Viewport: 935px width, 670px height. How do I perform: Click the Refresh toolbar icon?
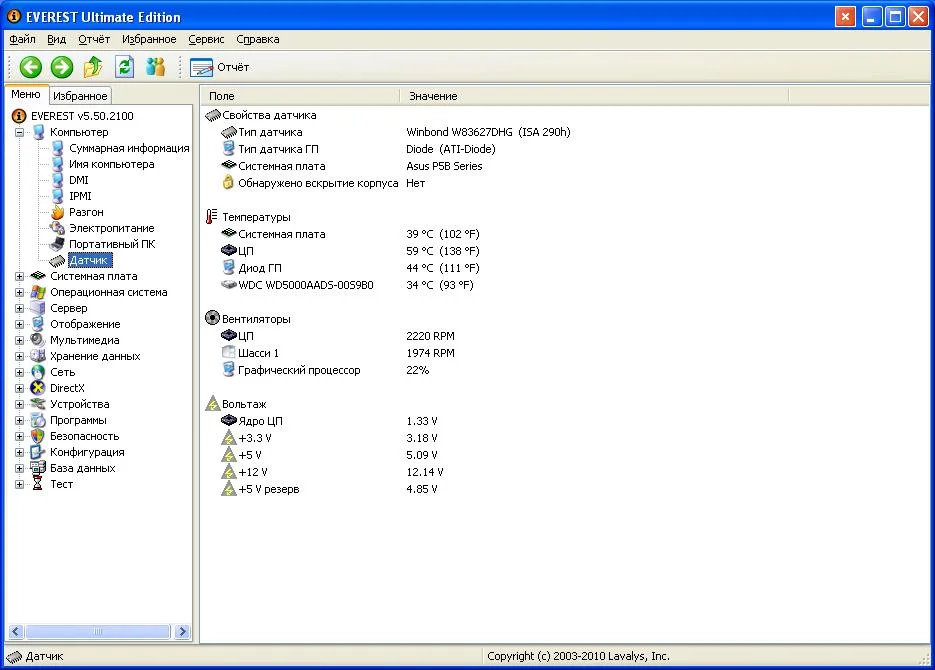[124, 67]
